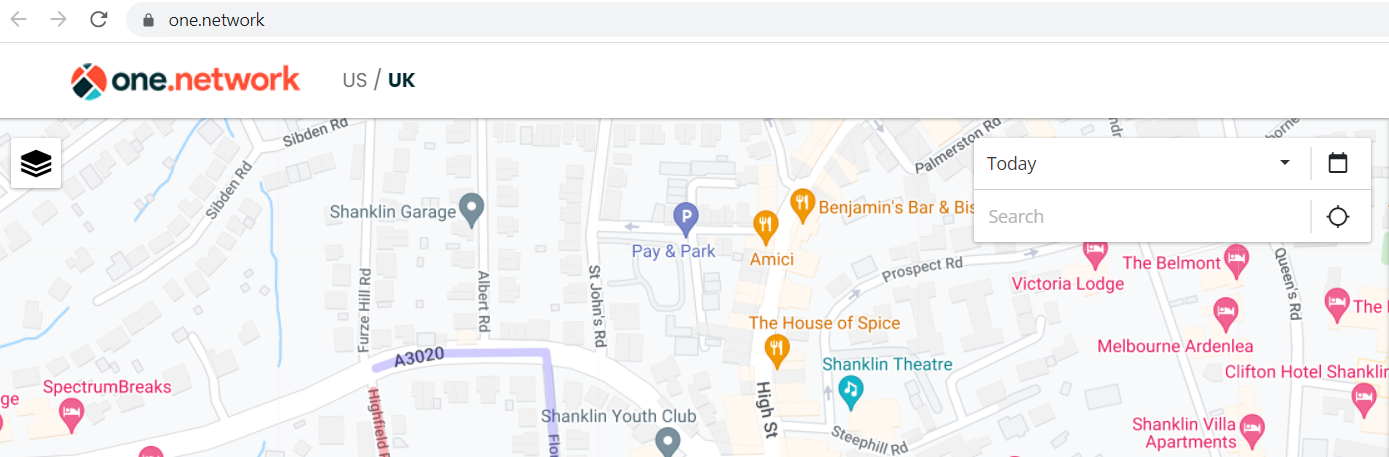Open The Belmont hotel marker
Screen dimensions: 1389x457
1237,260
